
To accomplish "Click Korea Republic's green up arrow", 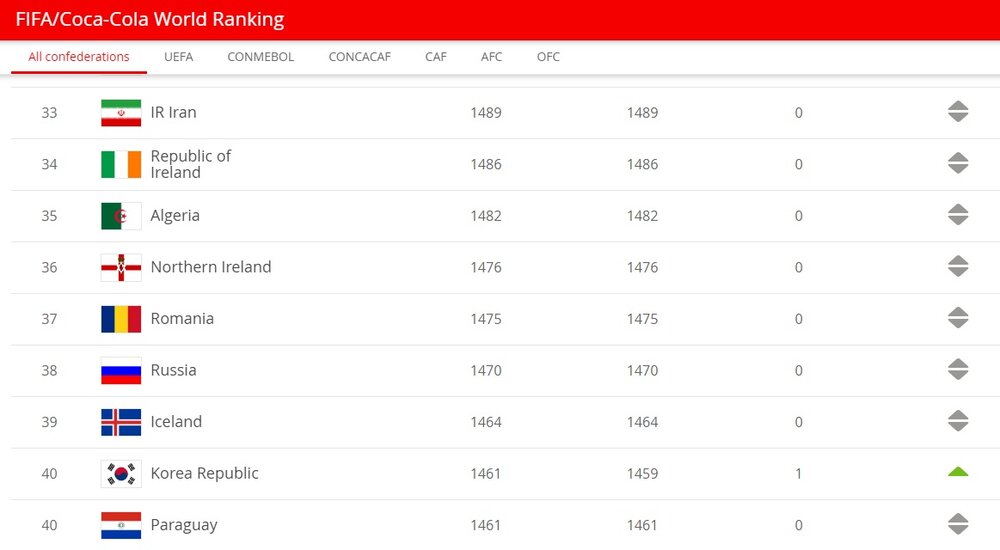I will click(x=958, y=472).
